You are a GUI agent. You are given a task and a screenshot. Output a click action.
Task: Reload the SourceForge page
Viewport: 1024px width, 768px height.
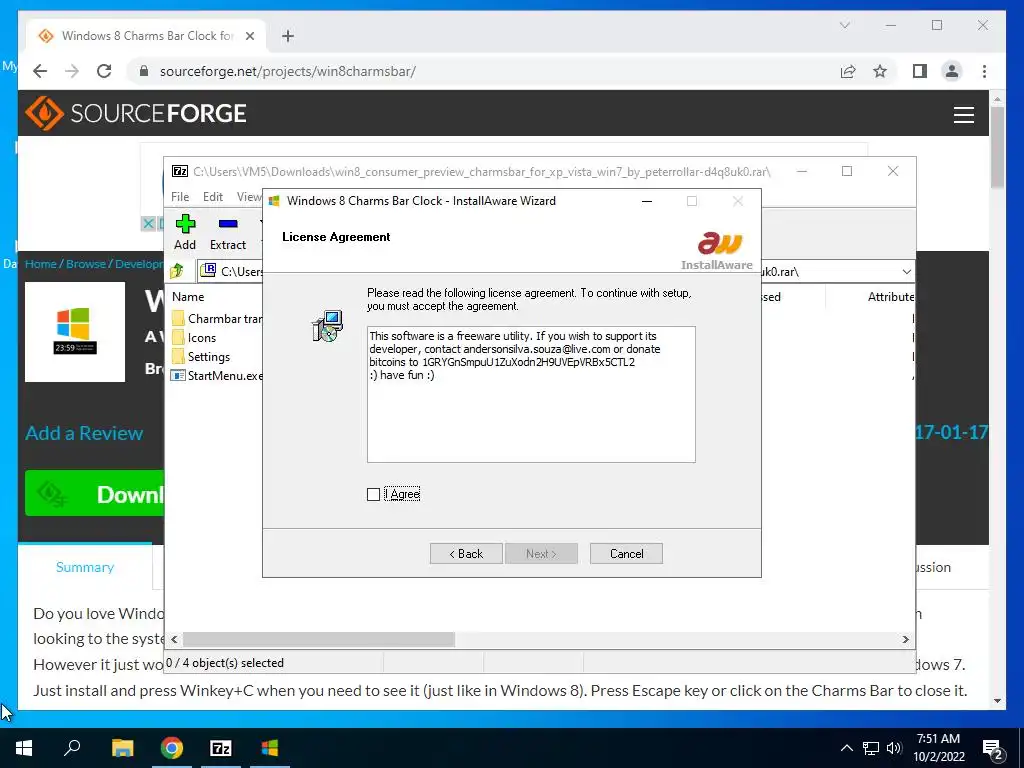[104, 71]
